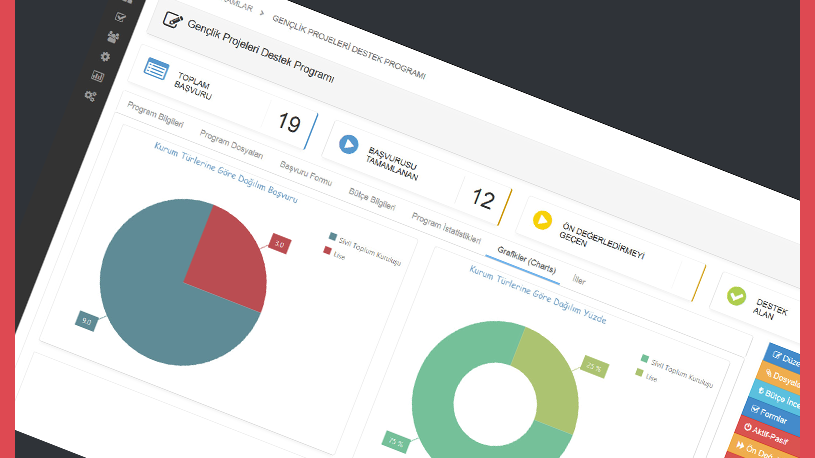This screenshot has height=458, width=815.
Task: Open the multiple gears sidebar icon
Action: (90, 96)
